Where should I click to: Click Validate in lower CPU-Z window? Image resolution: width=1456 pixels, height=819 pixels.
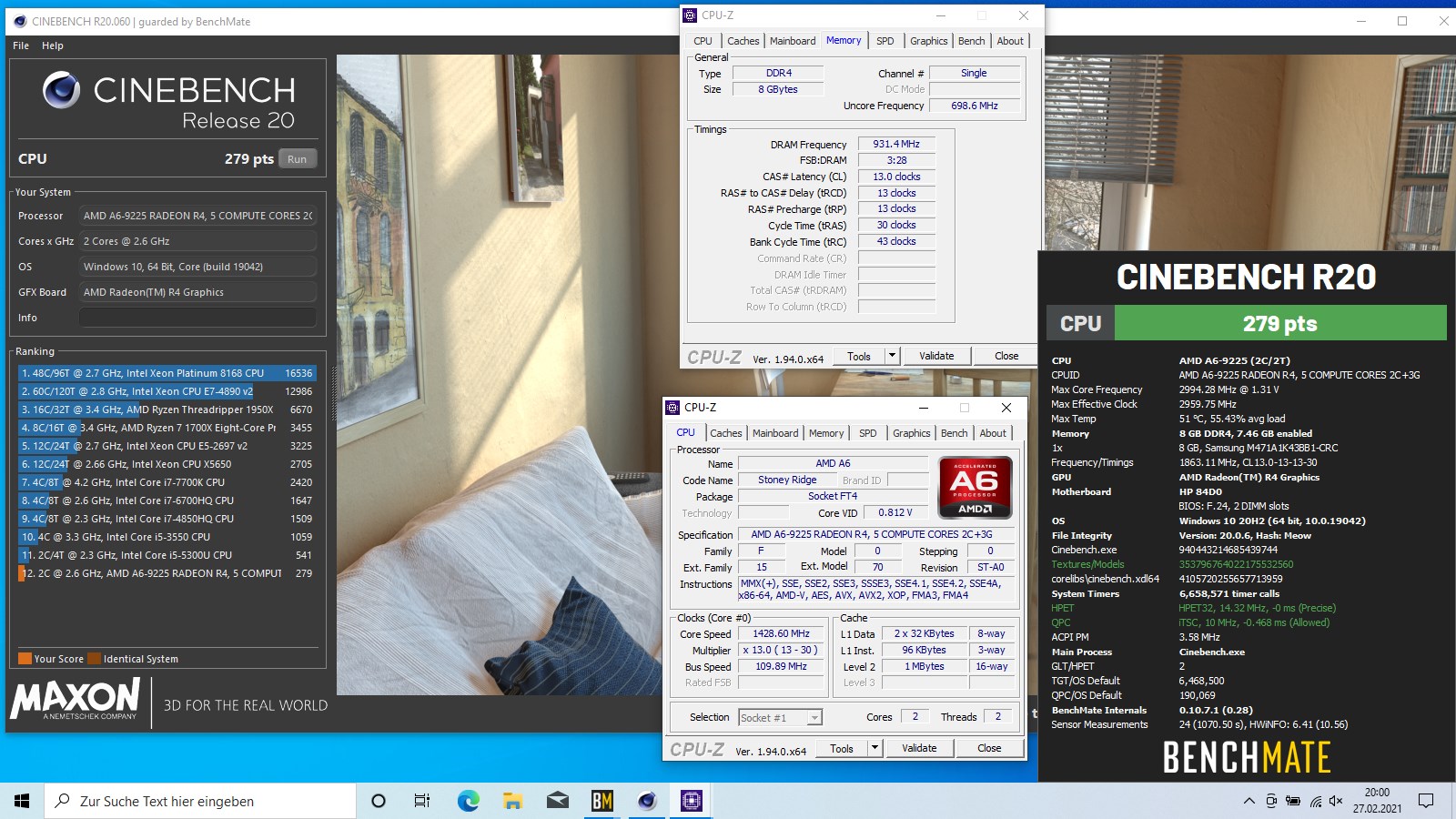[919, 748]
